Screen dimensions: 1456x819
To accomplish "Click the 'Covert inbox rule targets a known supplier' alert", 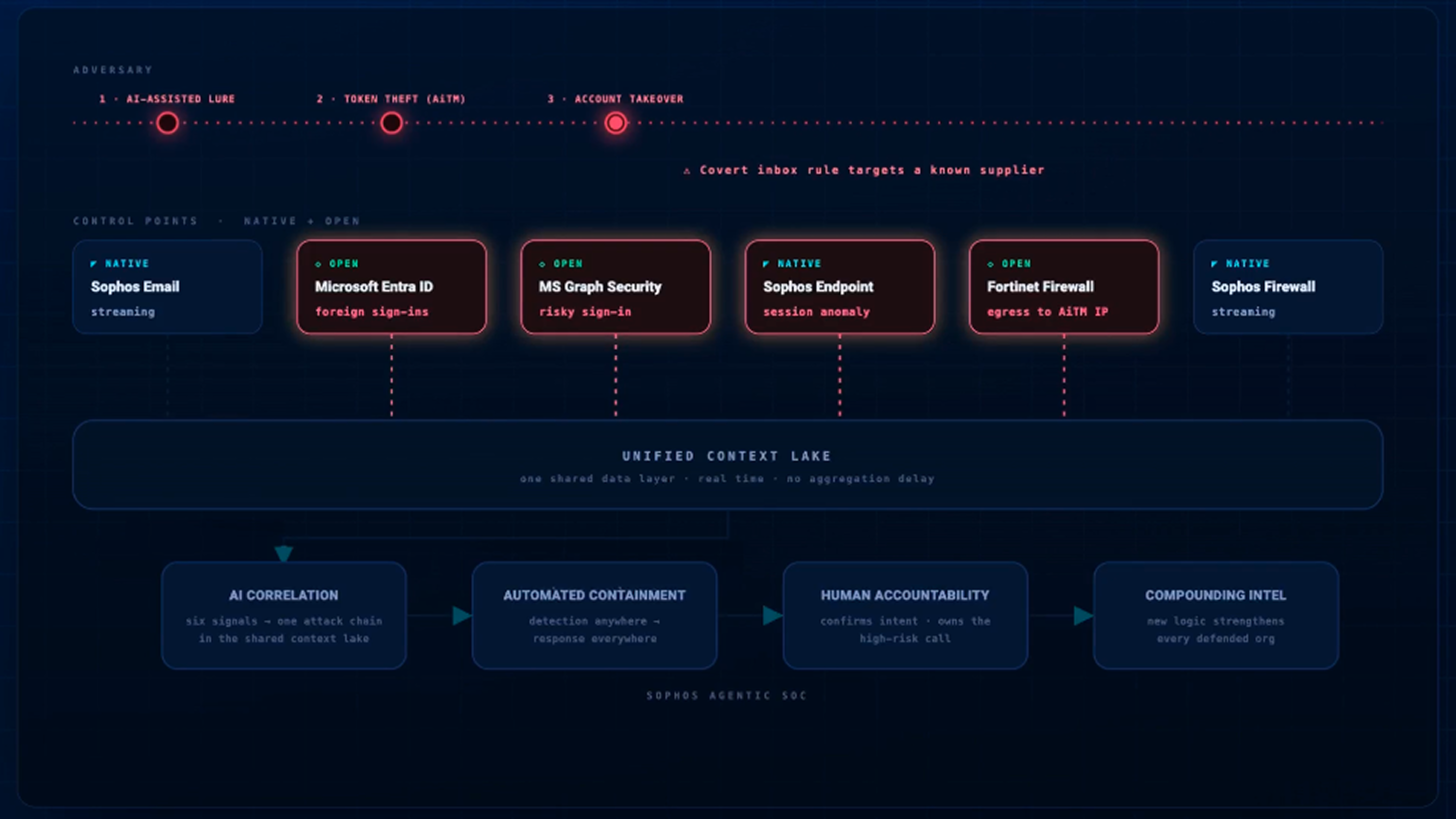I will pyautogui.click(x=863, y=170).
